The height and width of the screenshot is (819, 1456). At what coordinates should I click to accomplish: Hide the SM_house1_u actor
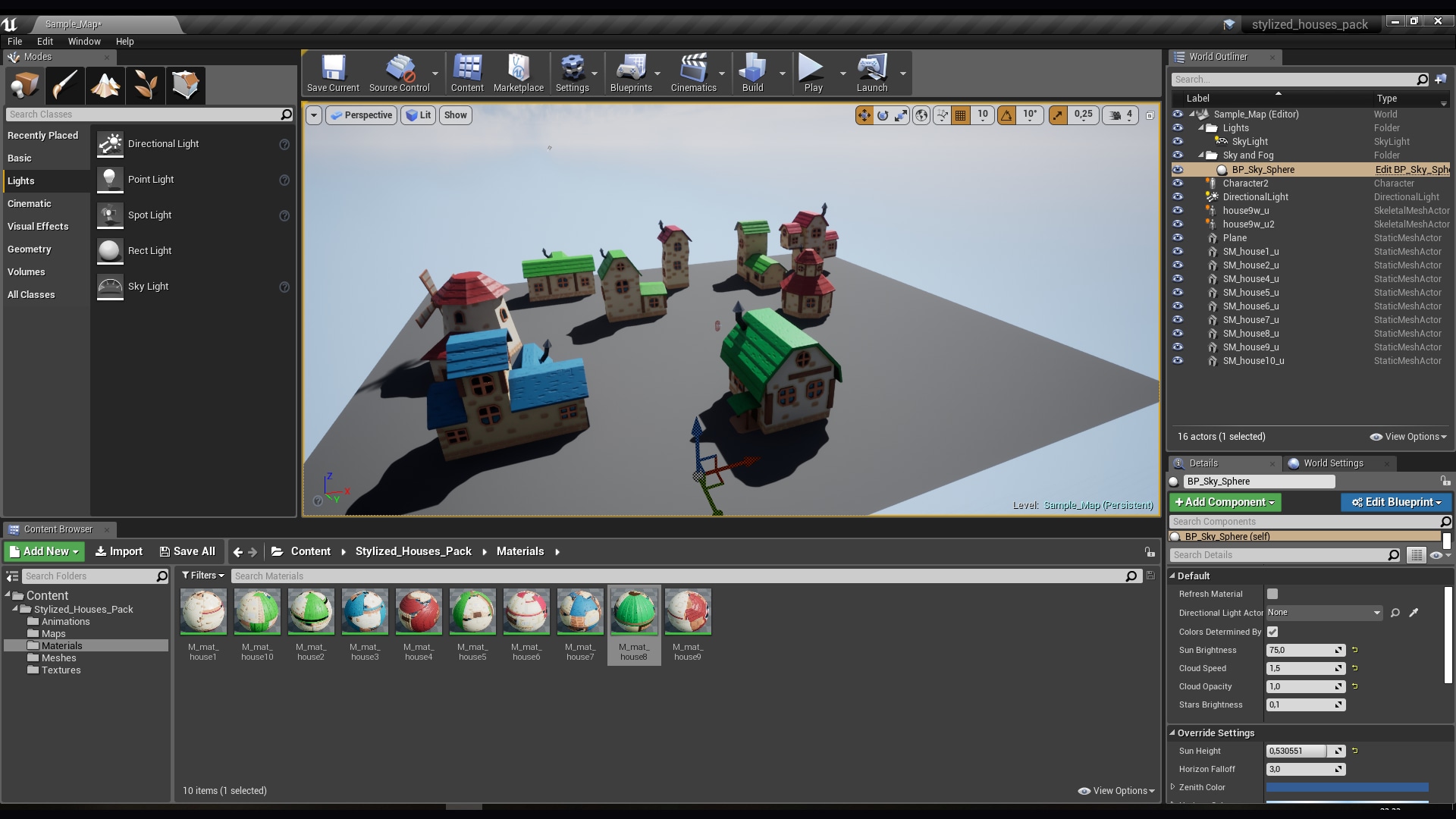[x=1178, y=251]
